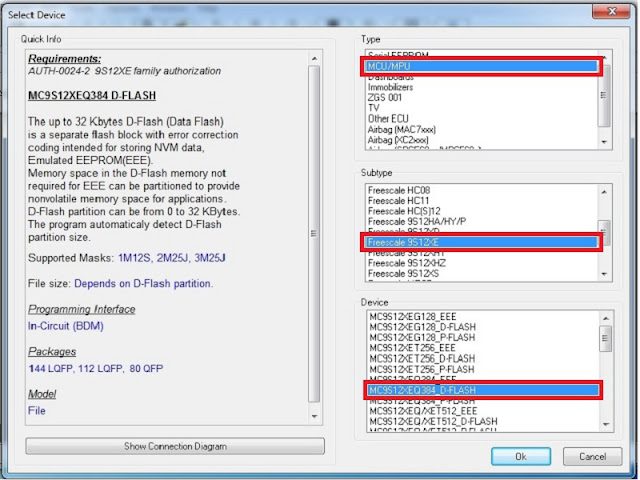This screenshot has height=480, width=640.
Task: Dismiss the dialog with Cancel
Action: (x=592, y=456)
